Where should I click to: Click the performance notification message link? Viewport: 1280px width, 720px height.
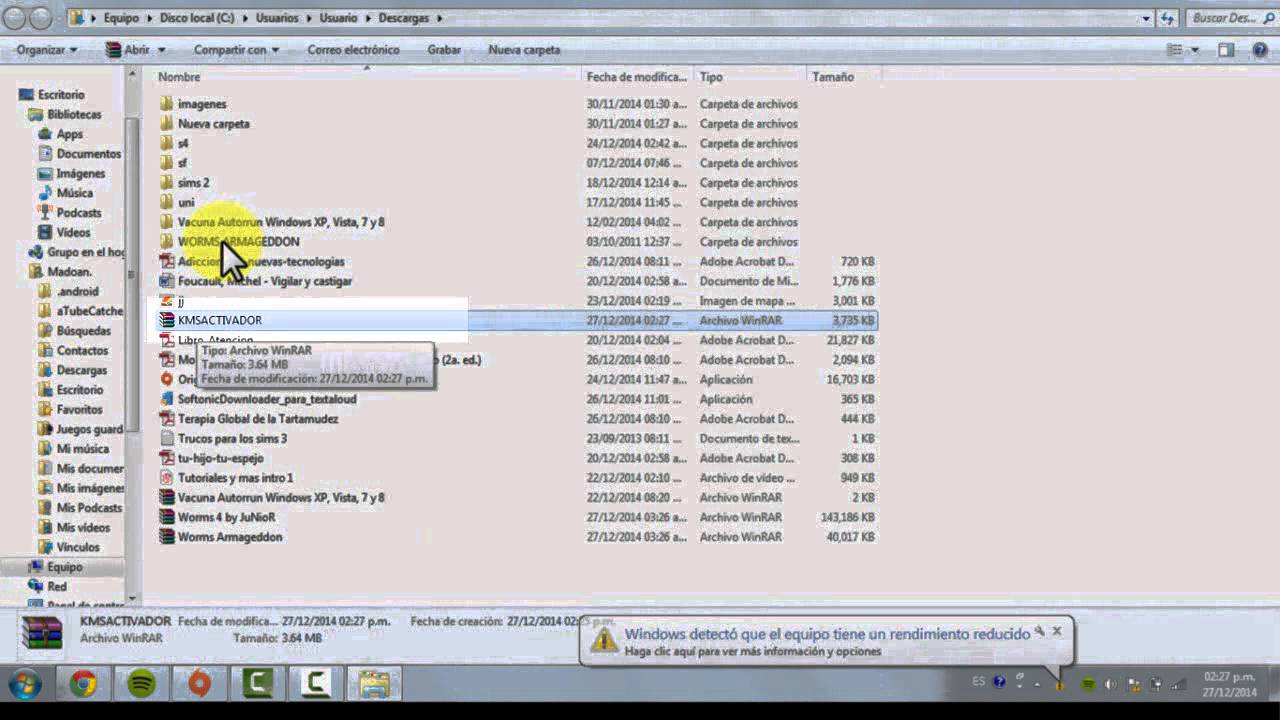point(752,651)
